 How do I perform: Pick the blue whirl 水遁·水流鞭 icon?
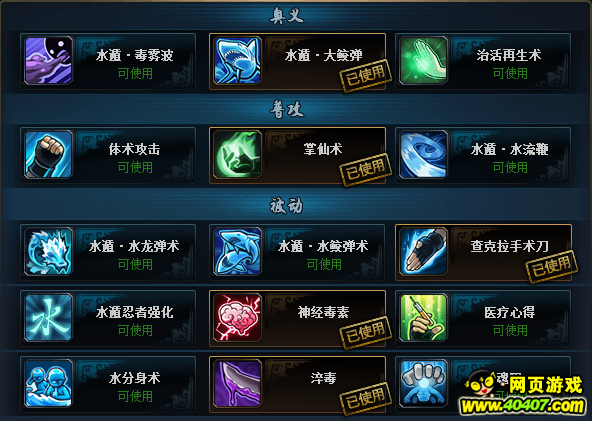(424, 154)
